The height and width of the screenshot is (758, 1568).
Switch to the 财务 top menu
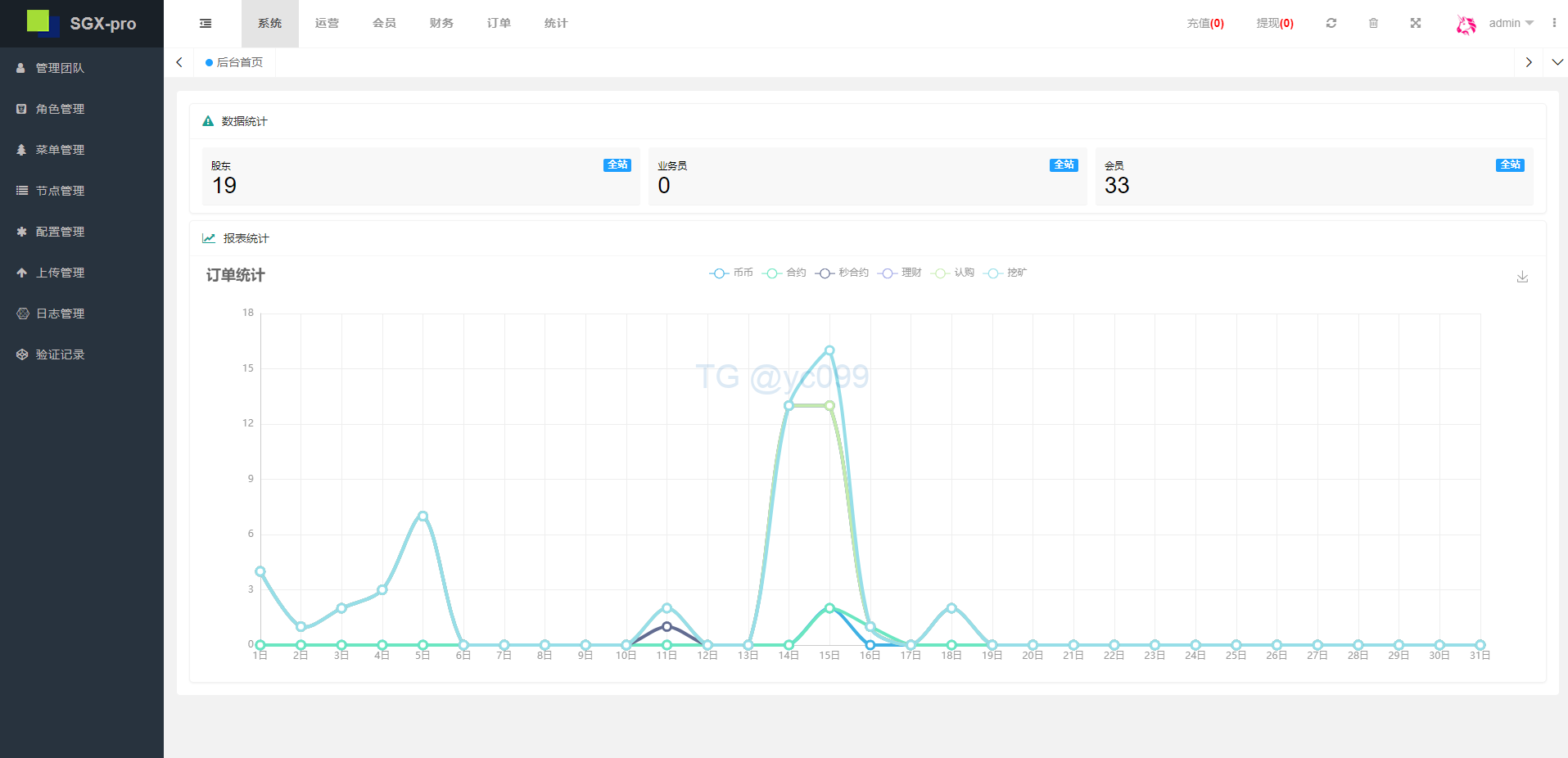pyautogui.click(x=441, y=24)
